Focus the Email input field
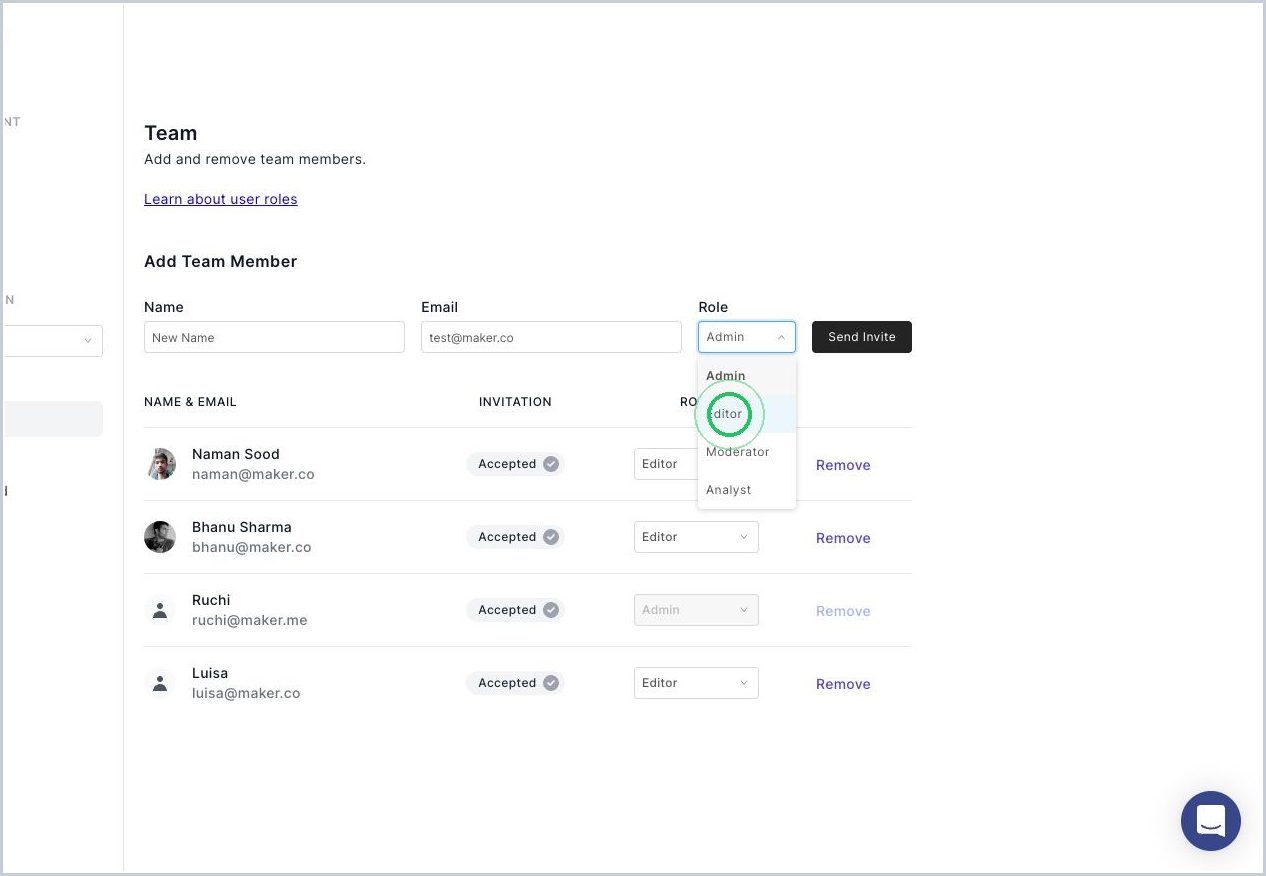The image size is (1266, 876). tap(551, 337)
